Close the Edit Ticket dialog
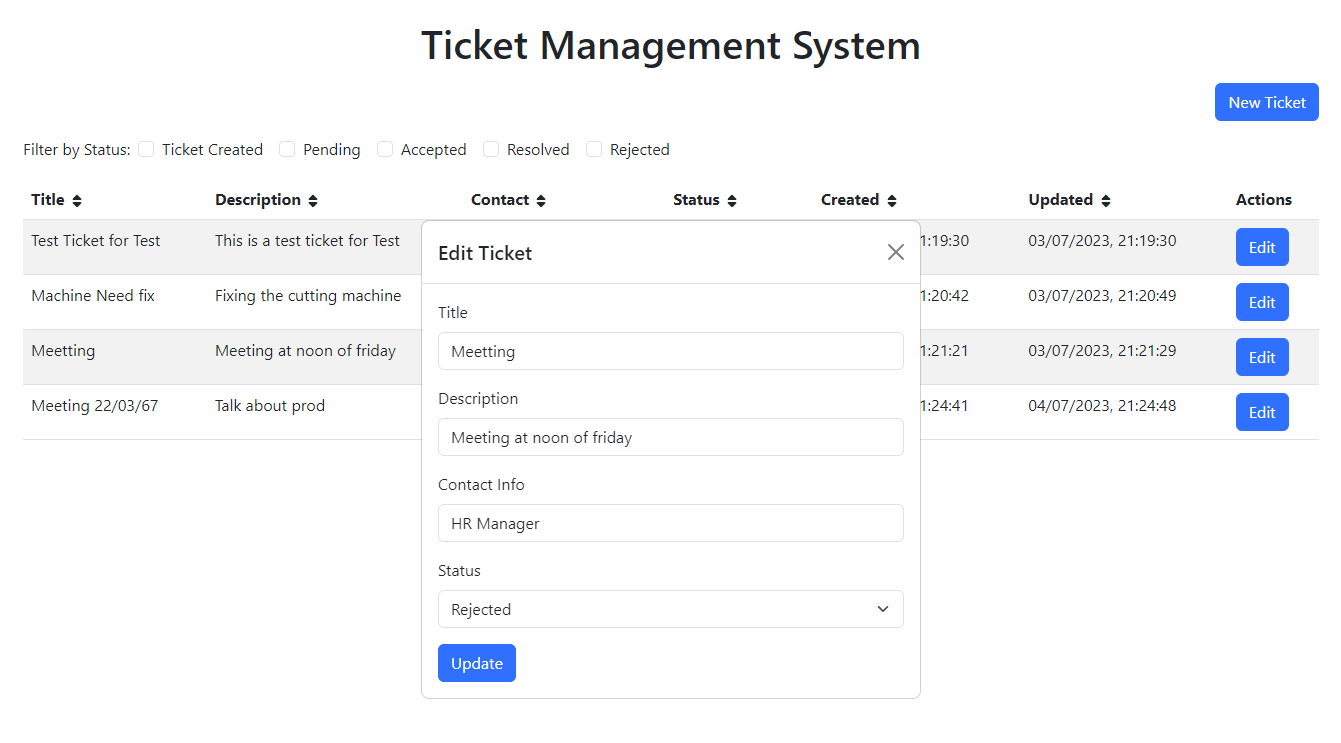The image size is (1341, 743). (895, 252)
